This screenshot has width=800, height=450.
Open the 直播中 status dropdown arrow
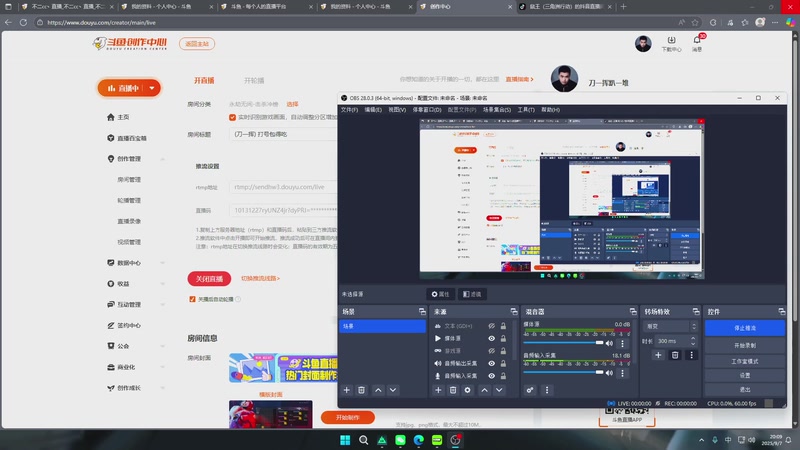[152, 88]
